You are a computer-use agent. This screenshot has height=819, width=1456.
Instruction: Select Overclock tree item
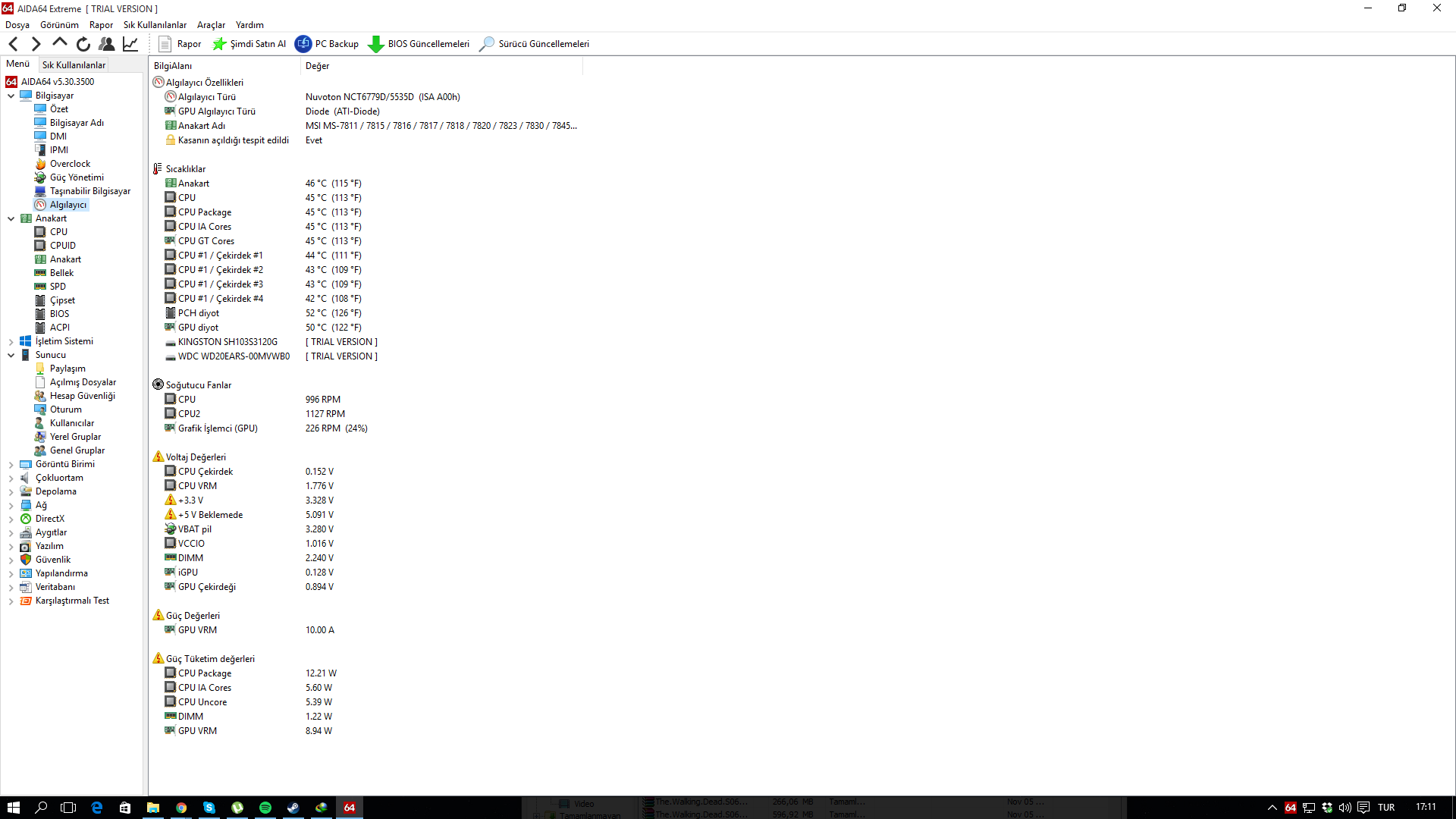70,164
